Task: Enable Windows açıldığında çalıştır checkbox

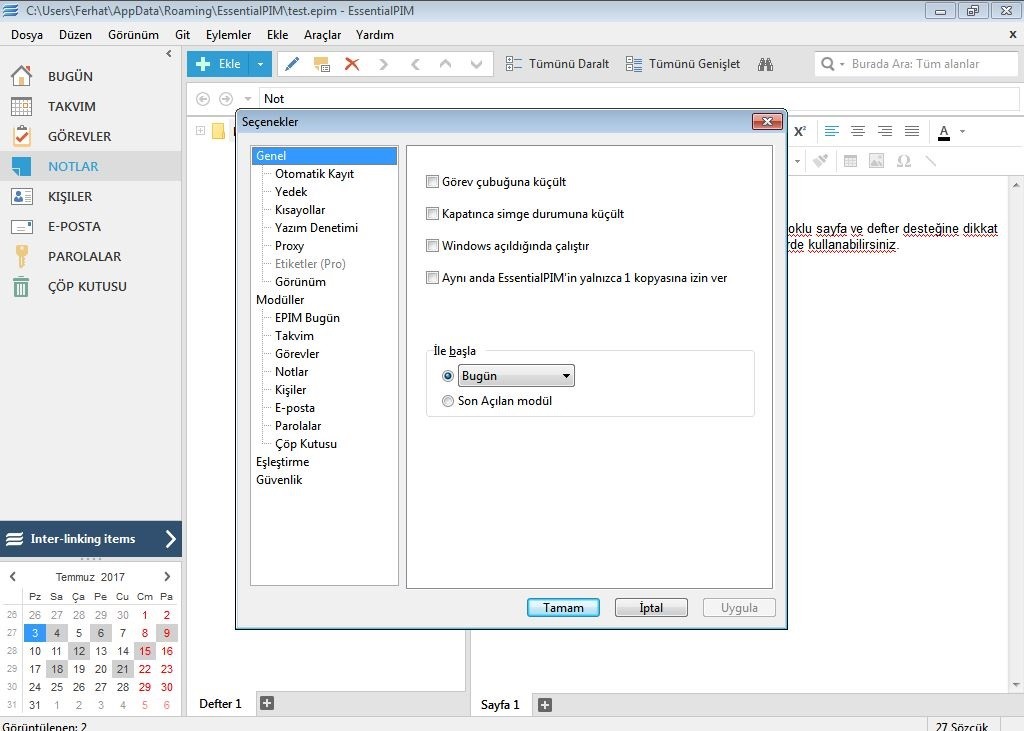Action: [432, 246]
